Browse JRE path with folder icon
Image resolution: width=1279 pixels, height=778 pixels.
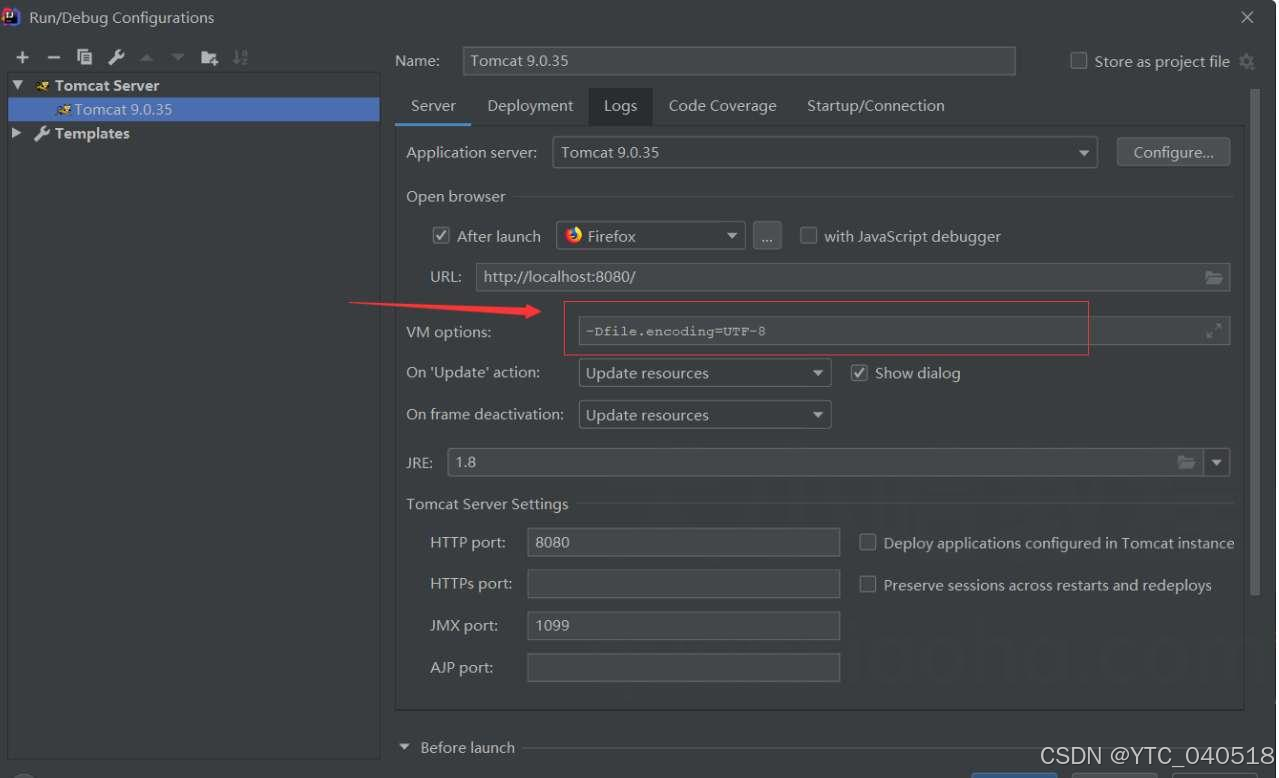click(x=1187, y=462)
